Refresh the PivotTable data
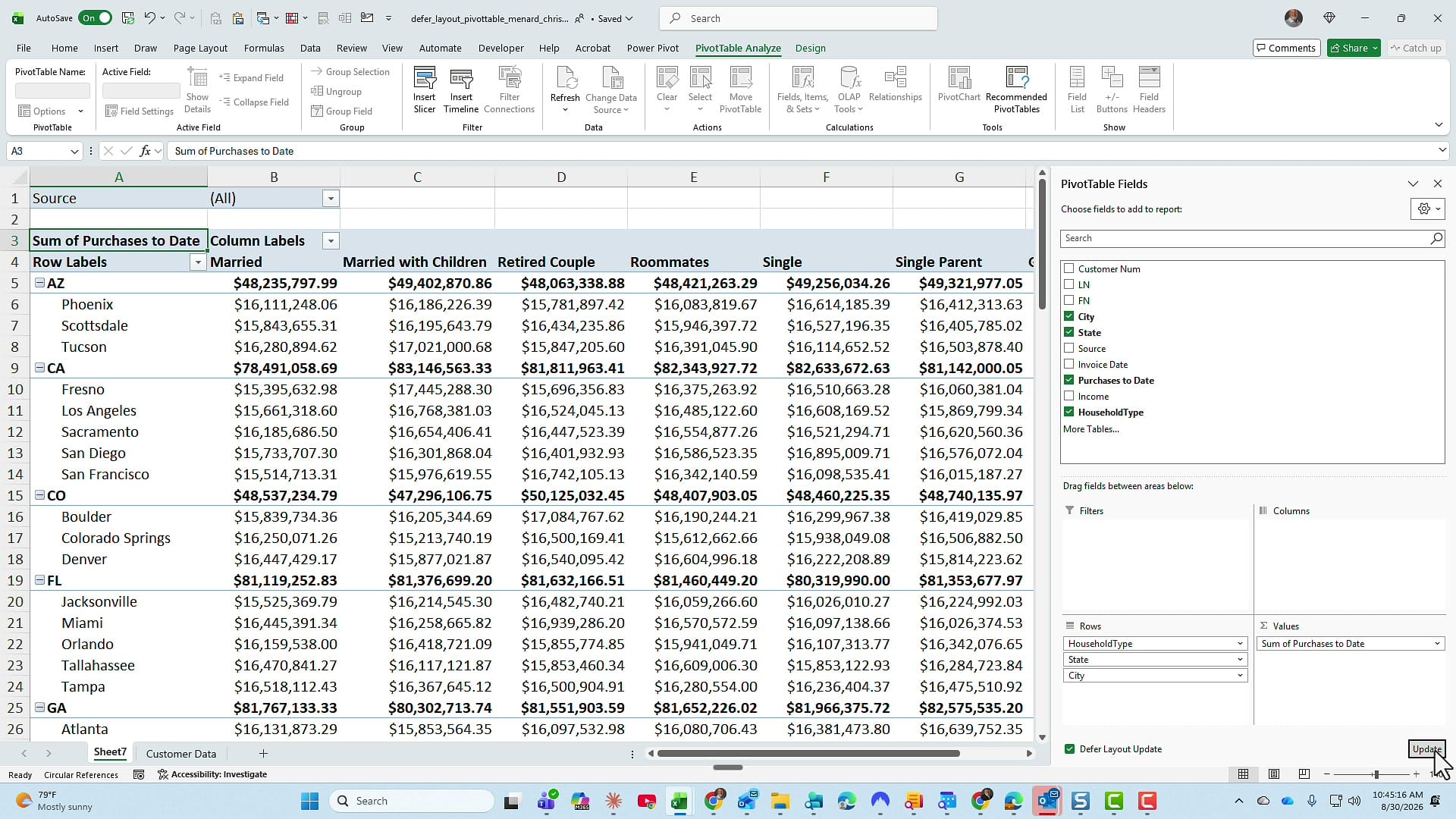The height and width of the screenshot is (819, 1456). pyautogui.click(x=565, y=89)
